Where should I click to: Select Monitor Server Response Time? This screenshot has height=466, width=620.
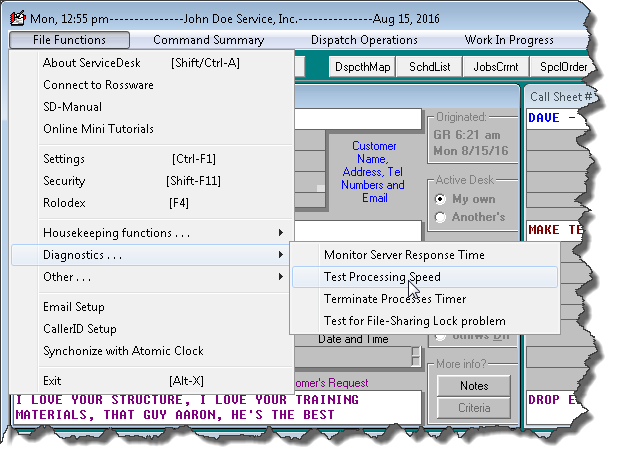pyautogui.click(x=403, y=255)
